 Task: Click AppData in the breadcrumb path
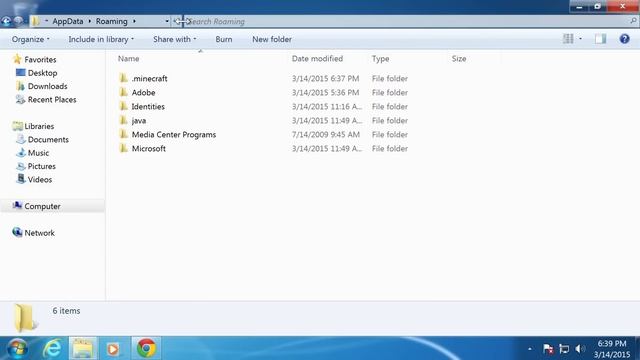tap(68, 21)
